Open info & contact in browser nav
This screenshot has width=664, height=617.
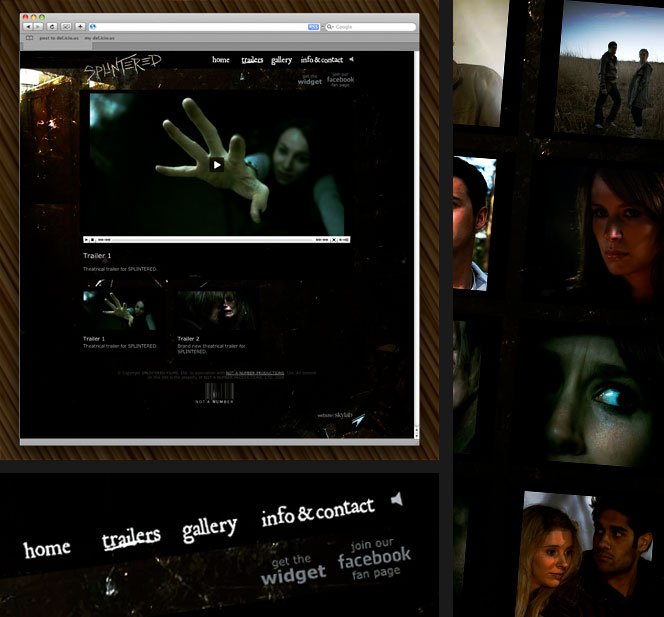click(322, 60)
